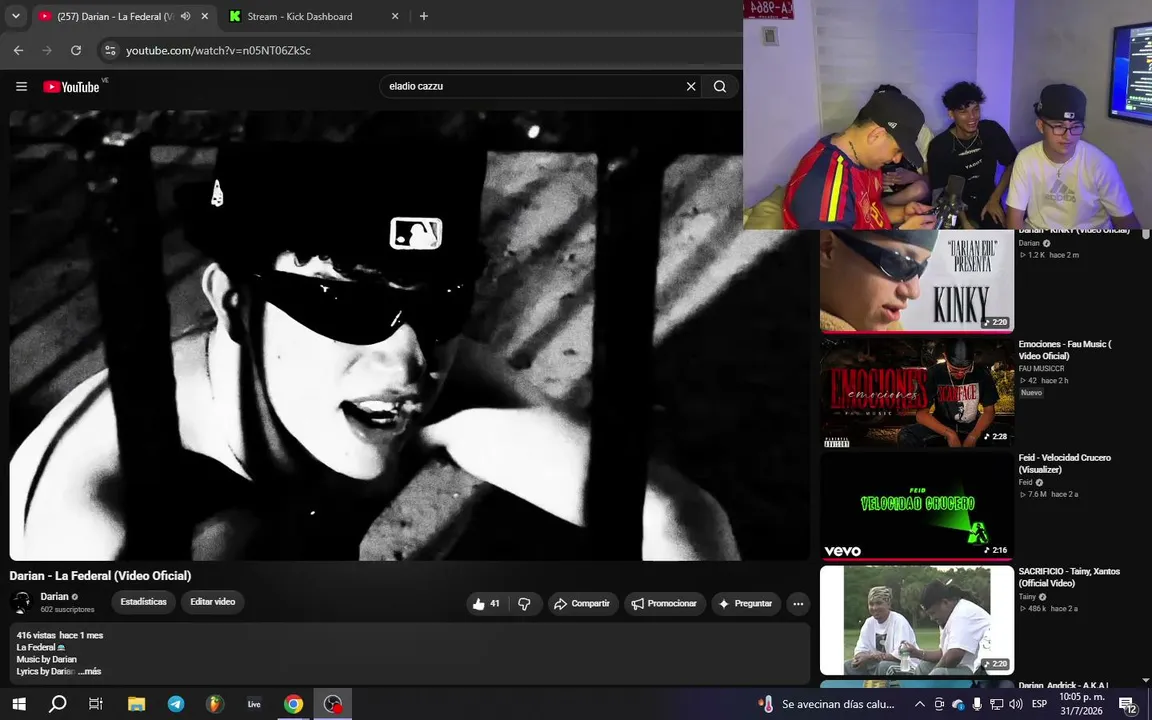
Task: Open microphone icon in system tray
Action: tap(976, 704)
